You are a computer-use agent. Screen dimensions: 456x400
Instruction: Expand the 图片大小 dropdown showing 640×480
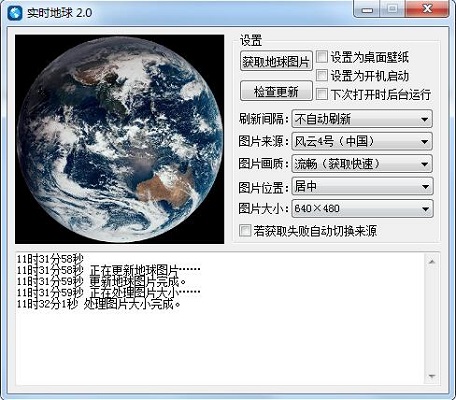(362, 209)
